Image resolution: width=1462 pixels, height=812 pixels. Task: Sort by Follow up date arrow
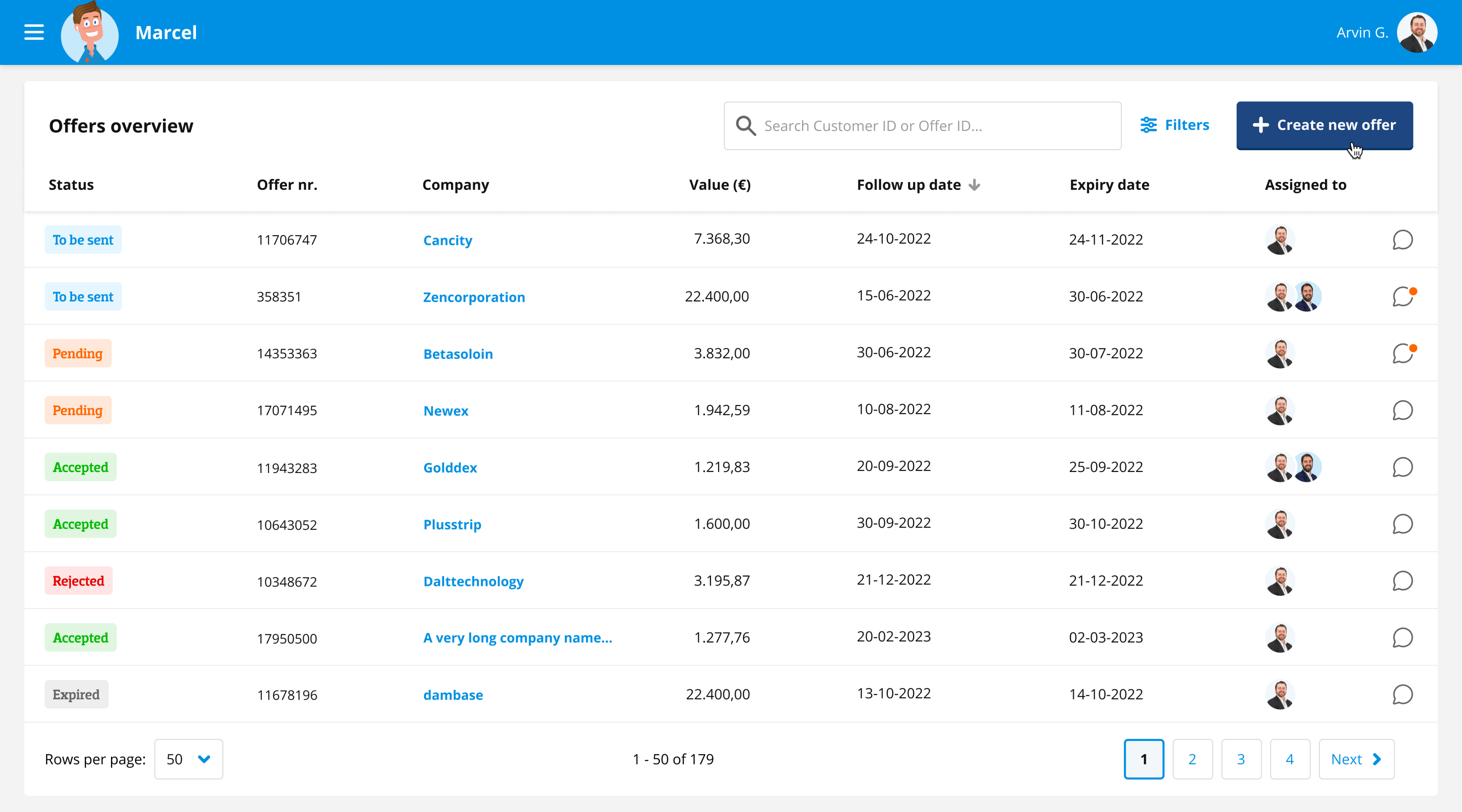click(974, 185)
